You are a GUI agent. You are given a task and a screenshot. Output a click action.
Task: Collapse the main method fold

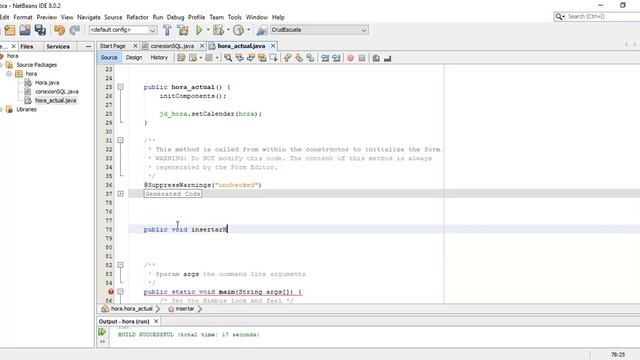(x=120, y=291)
